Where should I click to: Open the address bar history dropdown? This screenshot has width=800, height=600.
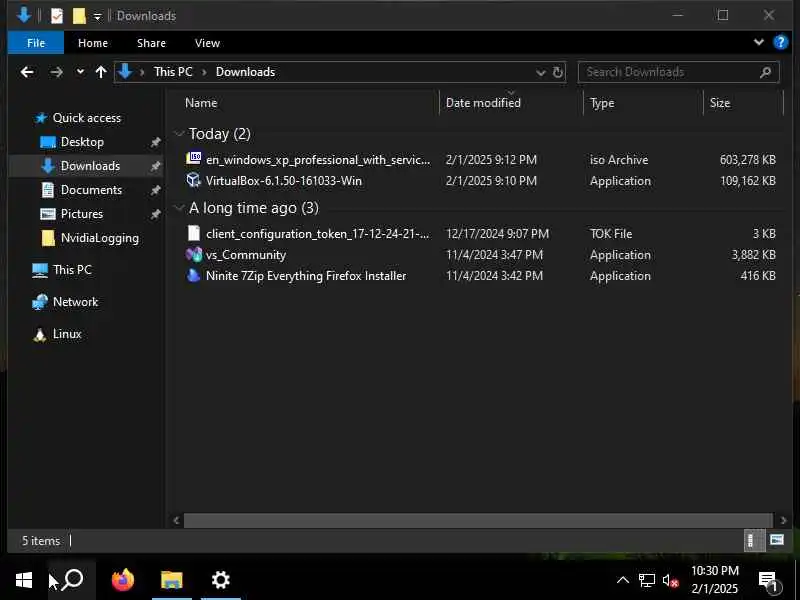(x=540, y=72)
